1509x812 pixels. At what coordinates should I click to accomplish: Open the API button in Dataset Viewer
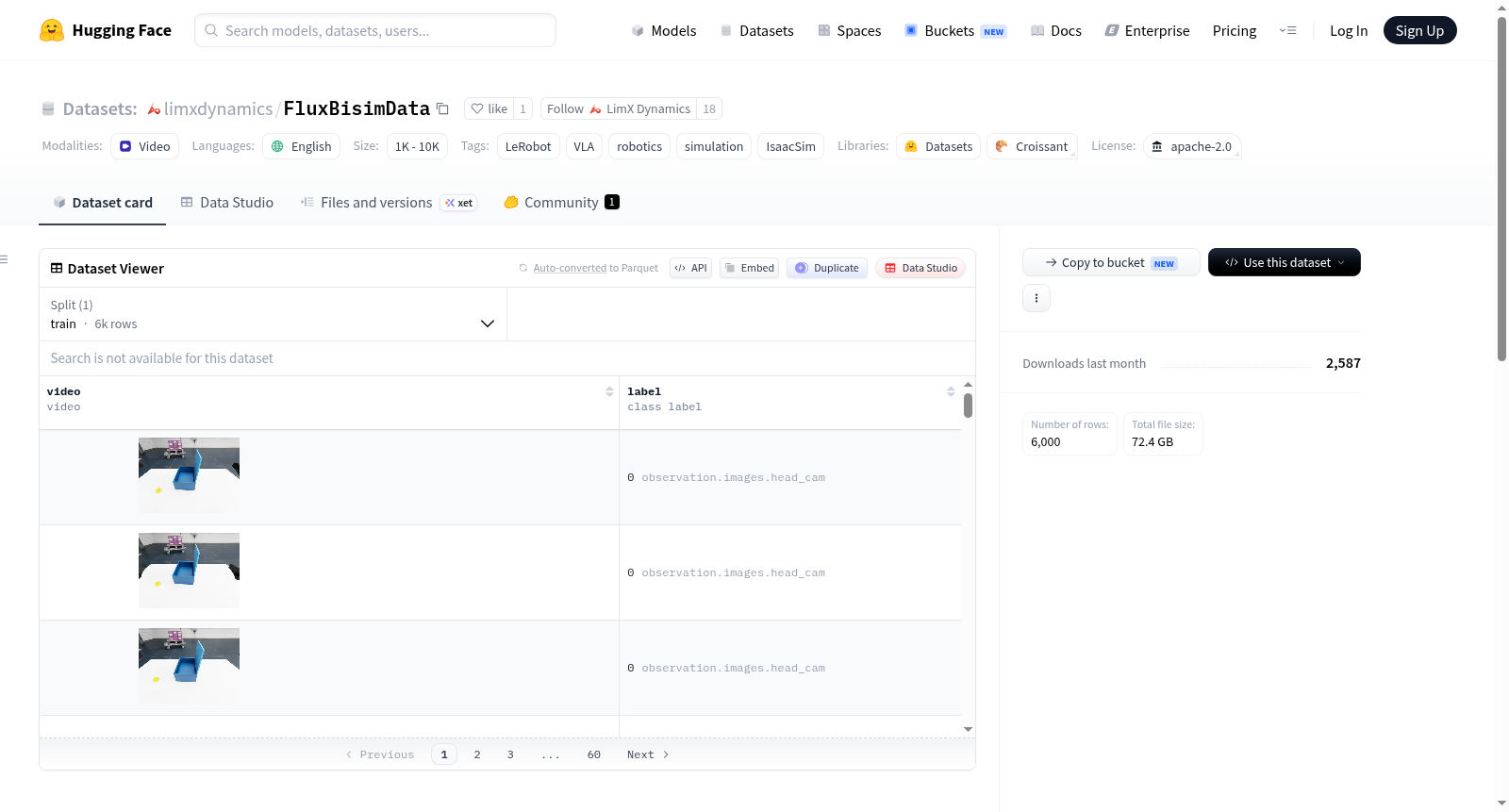pos(690,268)
